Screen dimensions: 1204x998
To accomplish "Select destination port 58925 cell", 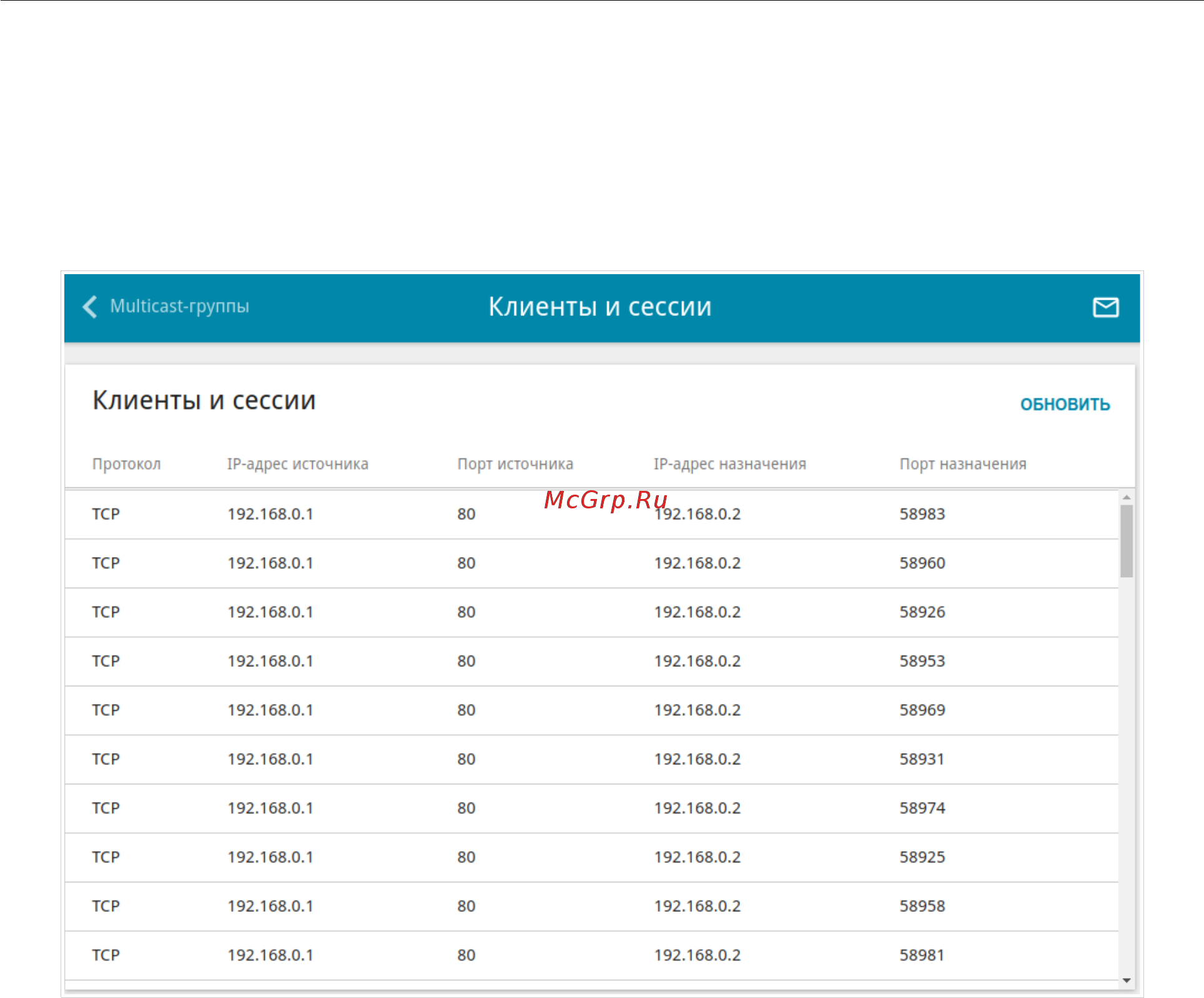I will [x=922, y=857].
